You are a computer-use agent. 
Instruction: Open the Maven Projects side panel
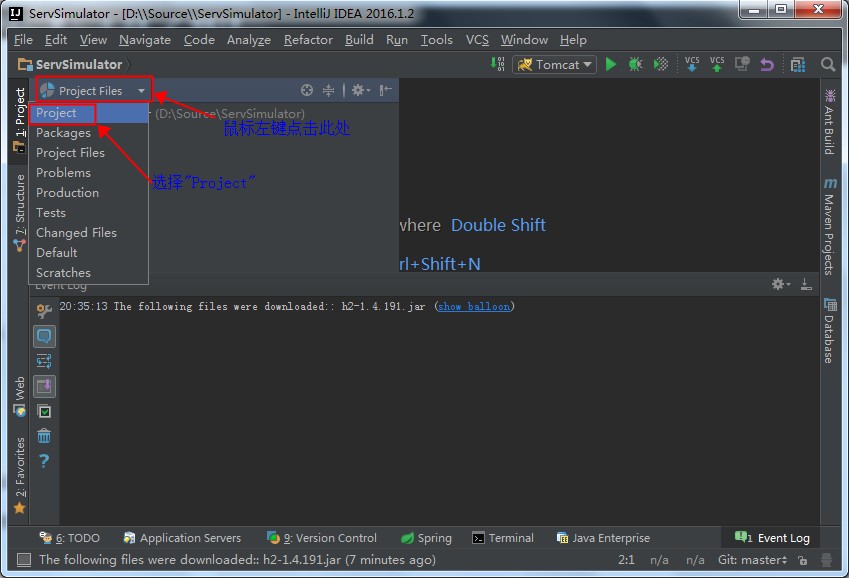(829, 226)
